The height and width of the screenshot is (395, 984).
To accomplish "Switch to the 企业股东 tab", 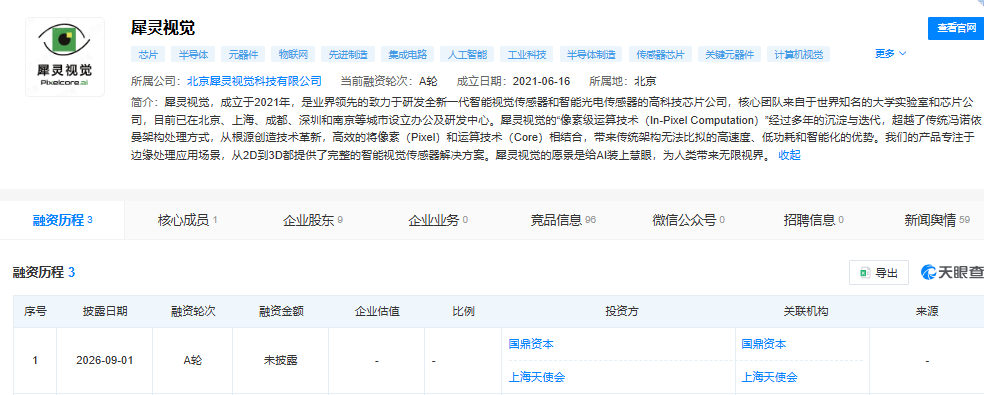I will (x=313, y=220).
